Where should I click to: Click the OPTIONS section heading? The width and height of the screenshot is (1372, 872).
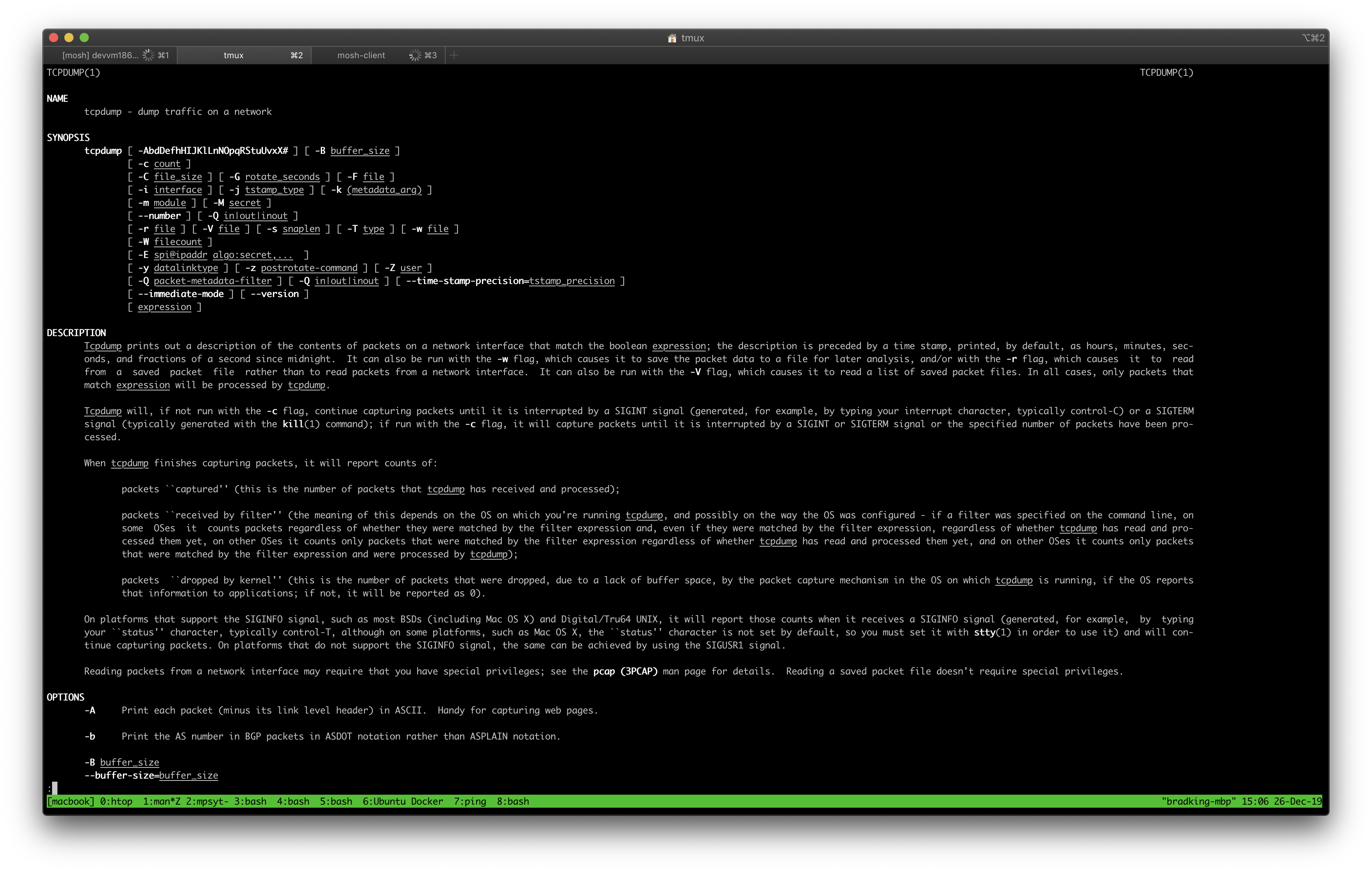(x=65, y=697)
